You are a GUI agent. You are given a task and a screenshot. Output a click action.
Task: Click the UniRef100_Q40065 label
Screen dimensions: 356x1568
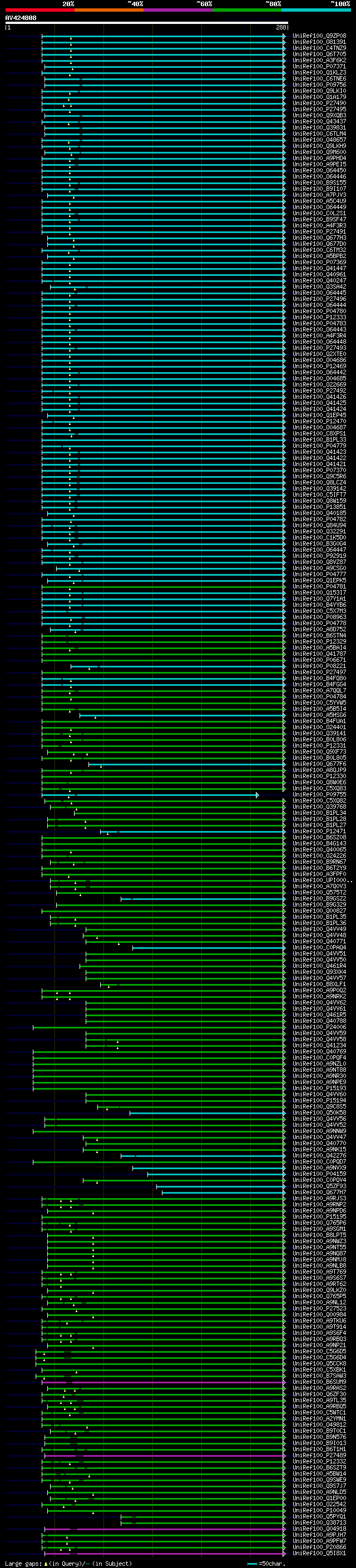[319, 849]
